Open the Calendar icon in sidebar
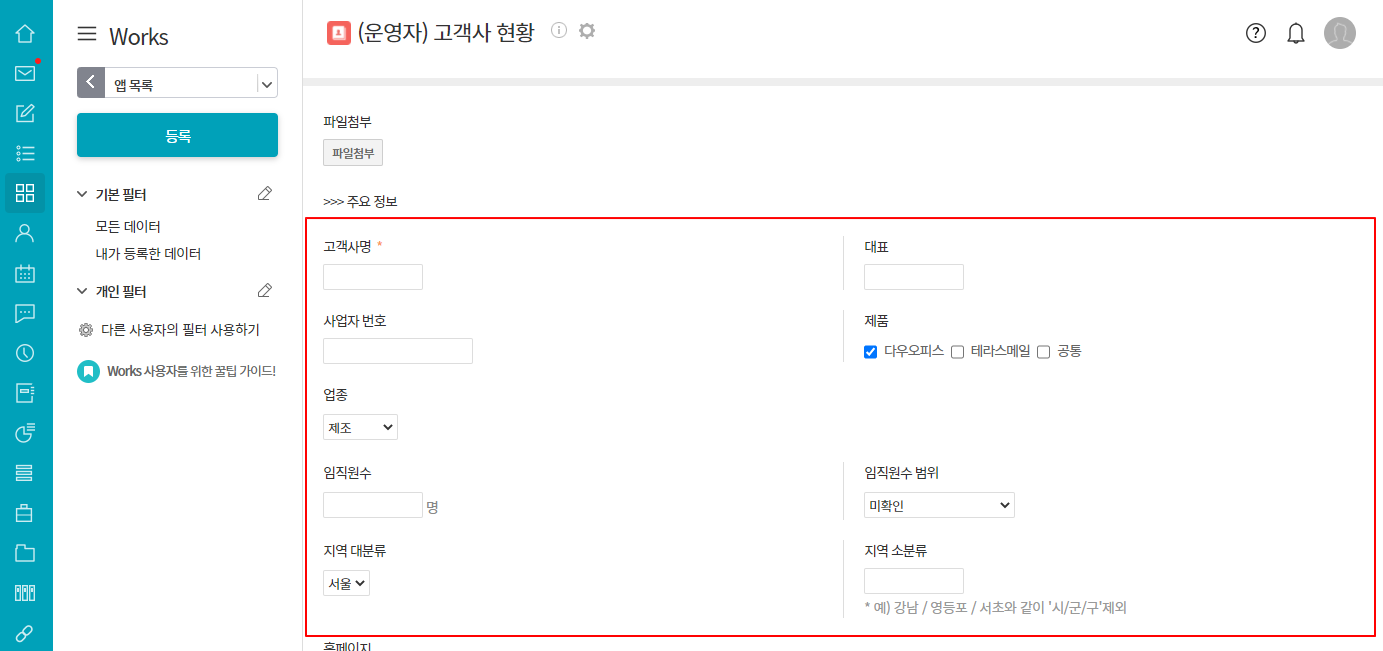 25,273
